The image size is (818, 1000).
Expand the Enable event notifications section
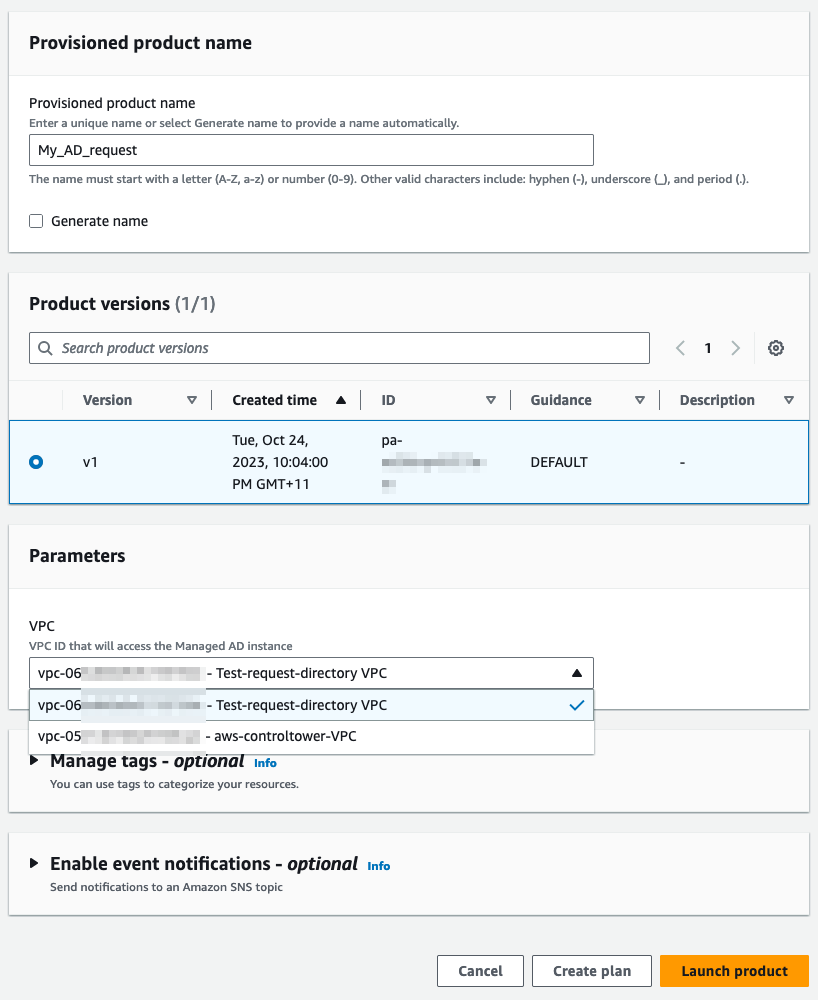34,864
